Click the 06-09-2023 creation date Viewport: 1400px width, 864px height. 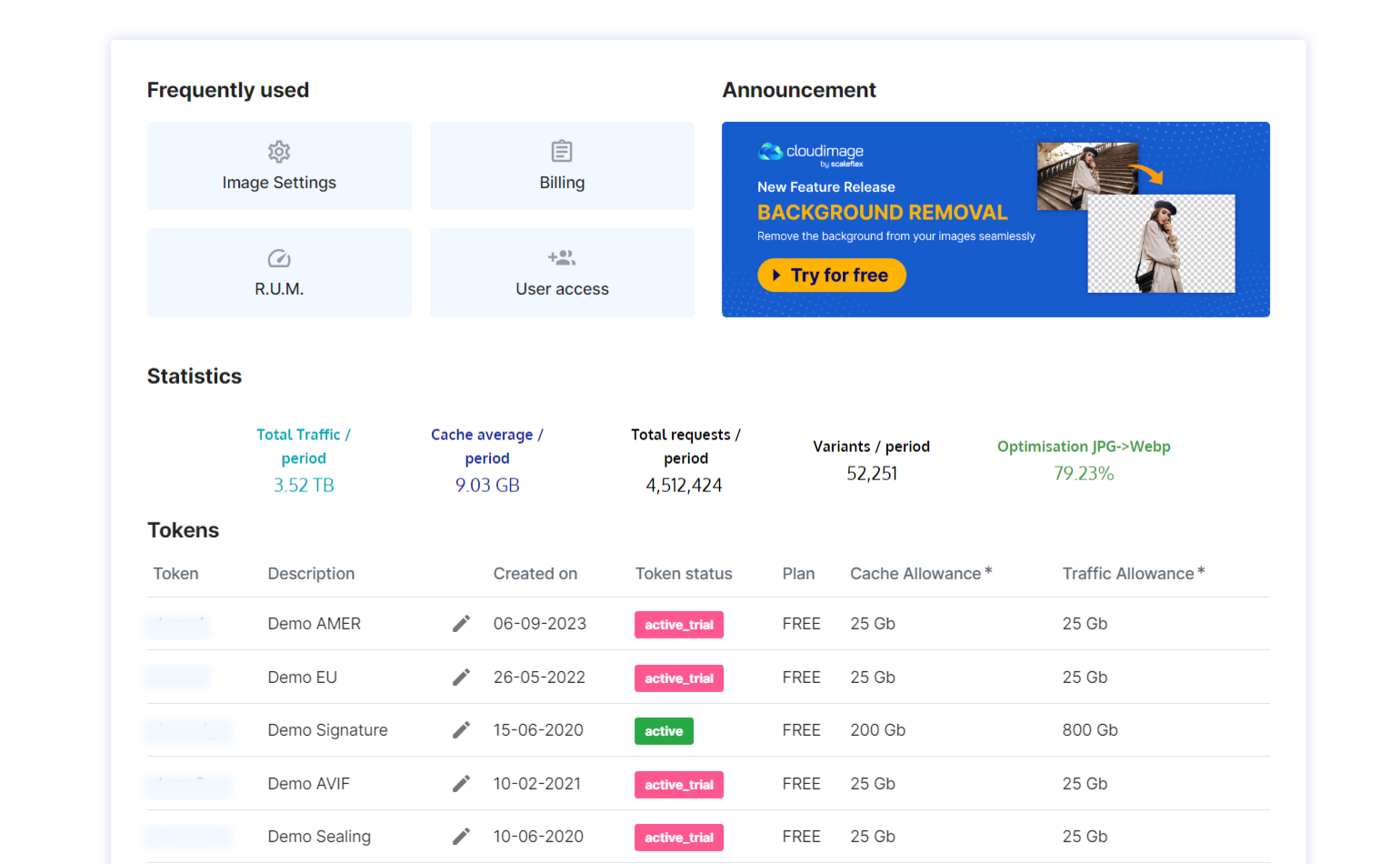tap(540, 624)
